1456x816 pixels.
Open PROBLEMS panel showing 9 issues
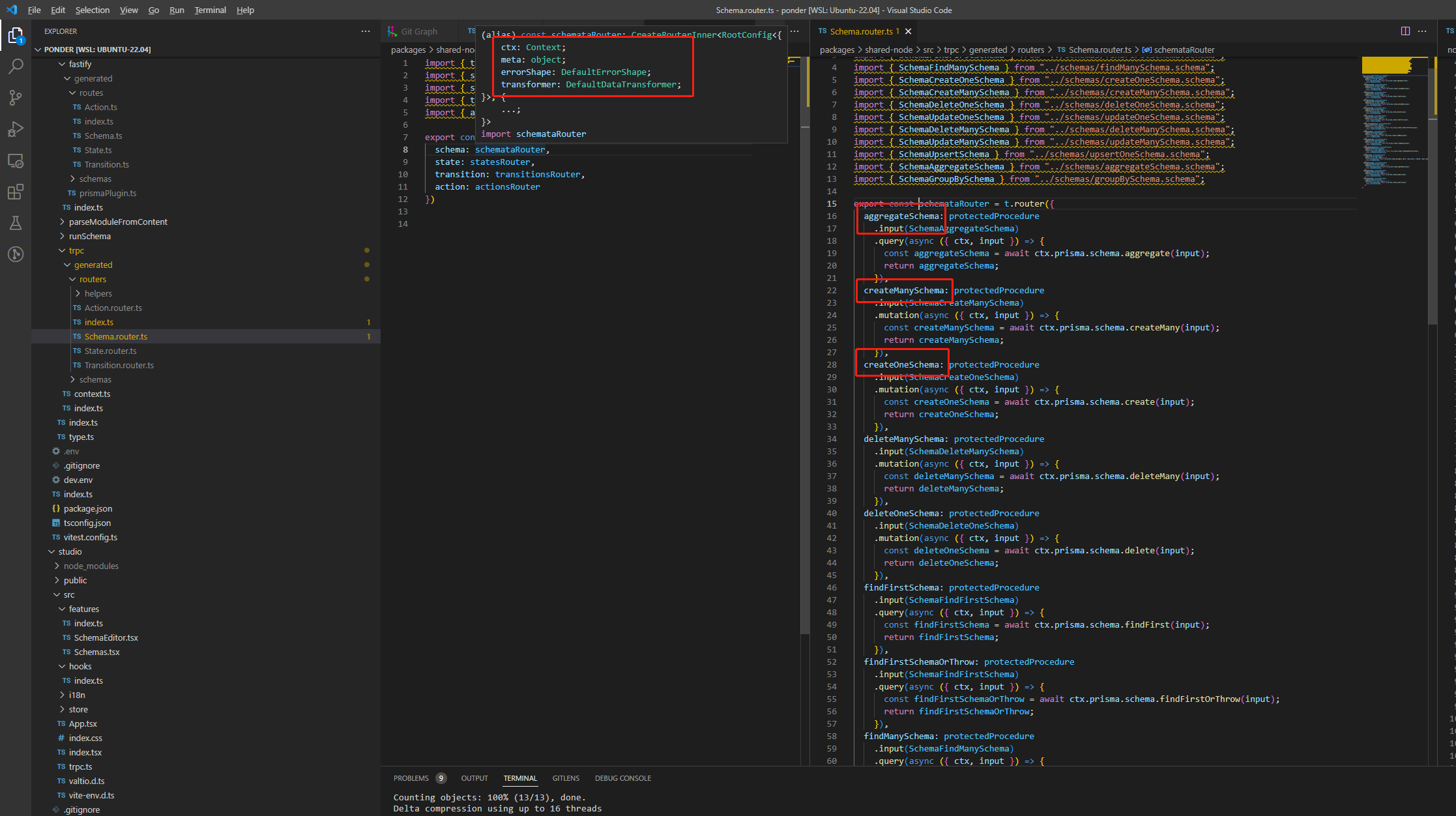[411, 778]
